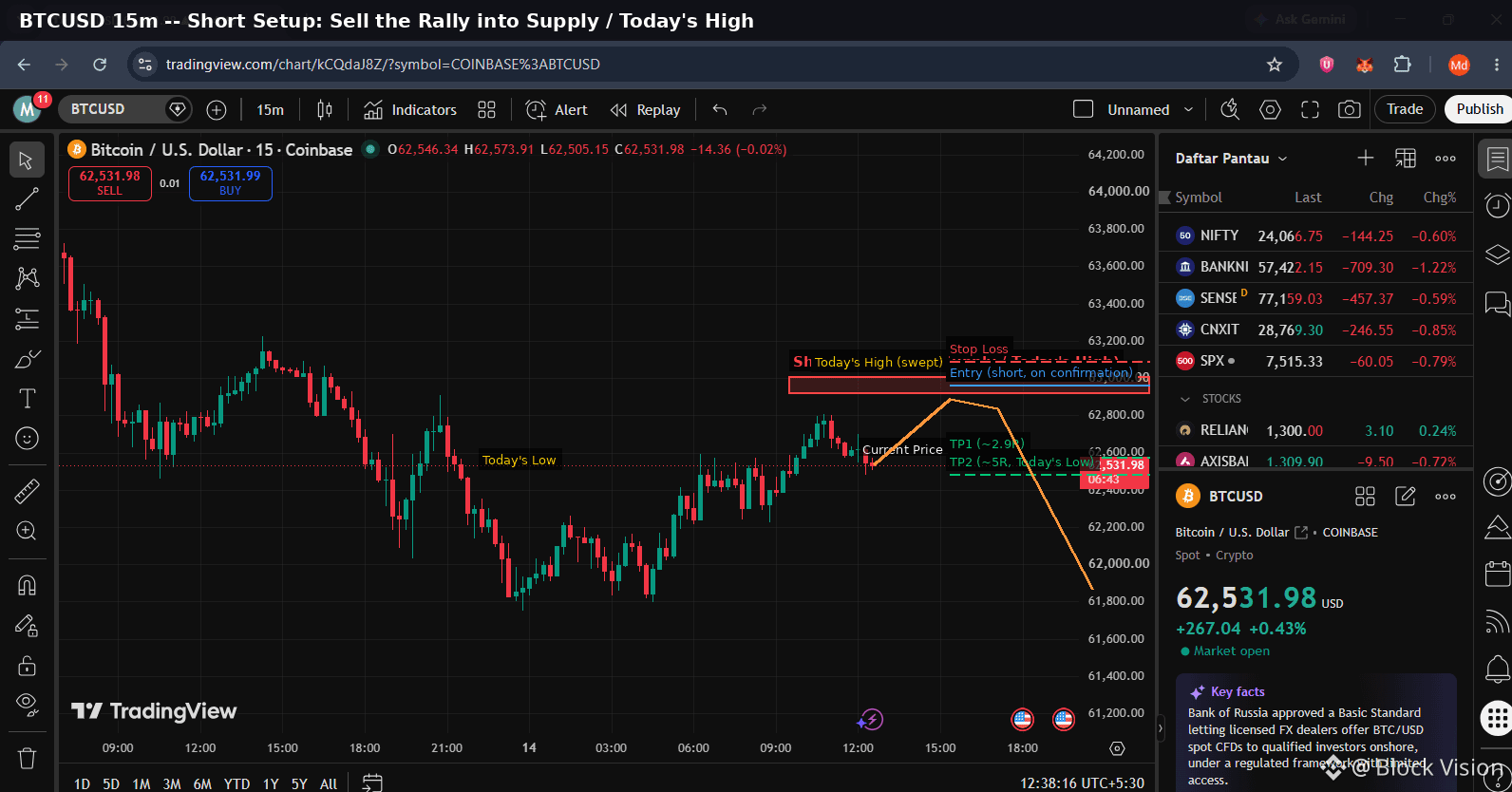This screenshot has width=1512, height=792.
Task: Select the YTD date range
Action: tap(236, 783)
